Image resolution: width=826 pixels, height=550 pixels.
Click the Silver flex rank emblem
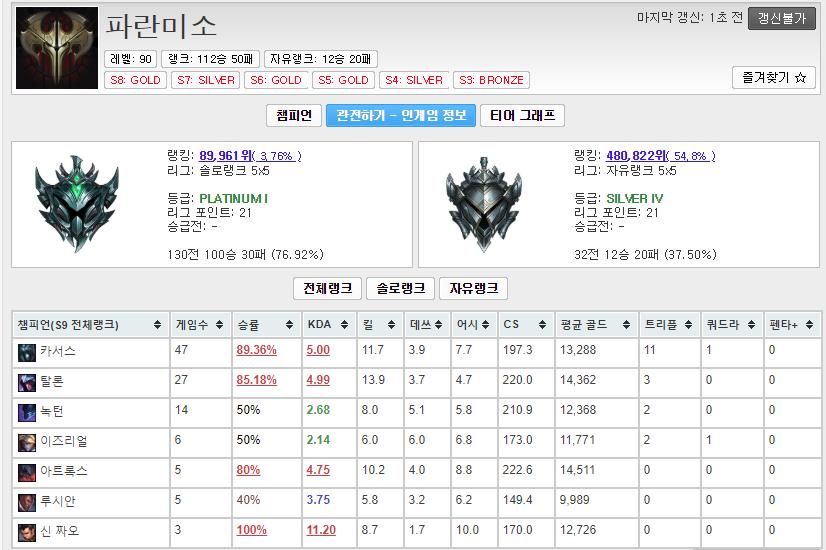(x=484, y=204)
